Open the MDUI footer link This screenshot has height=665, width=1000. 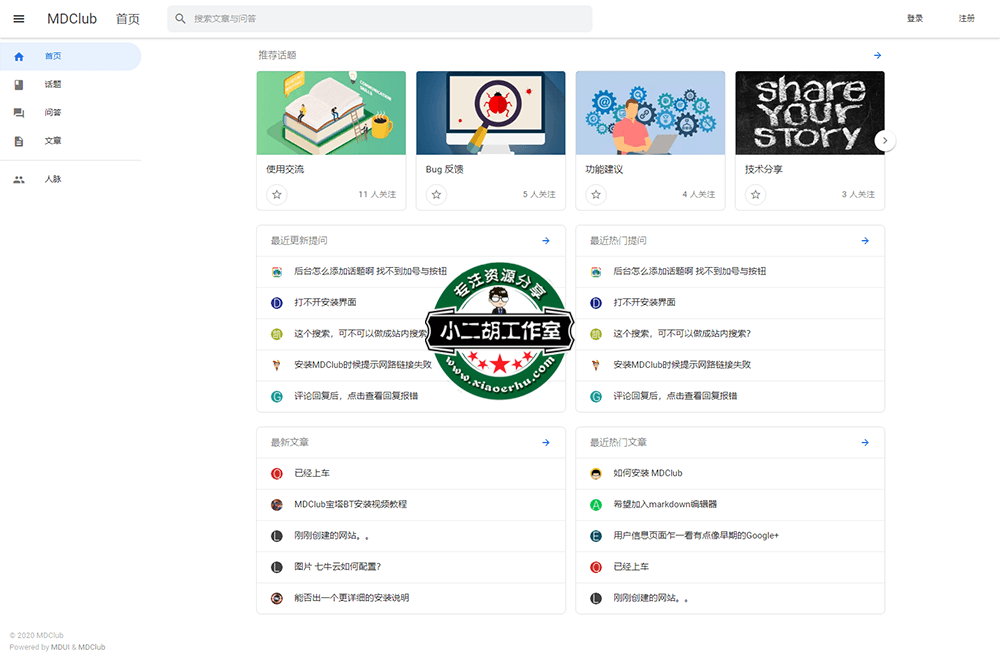(59, 646)
